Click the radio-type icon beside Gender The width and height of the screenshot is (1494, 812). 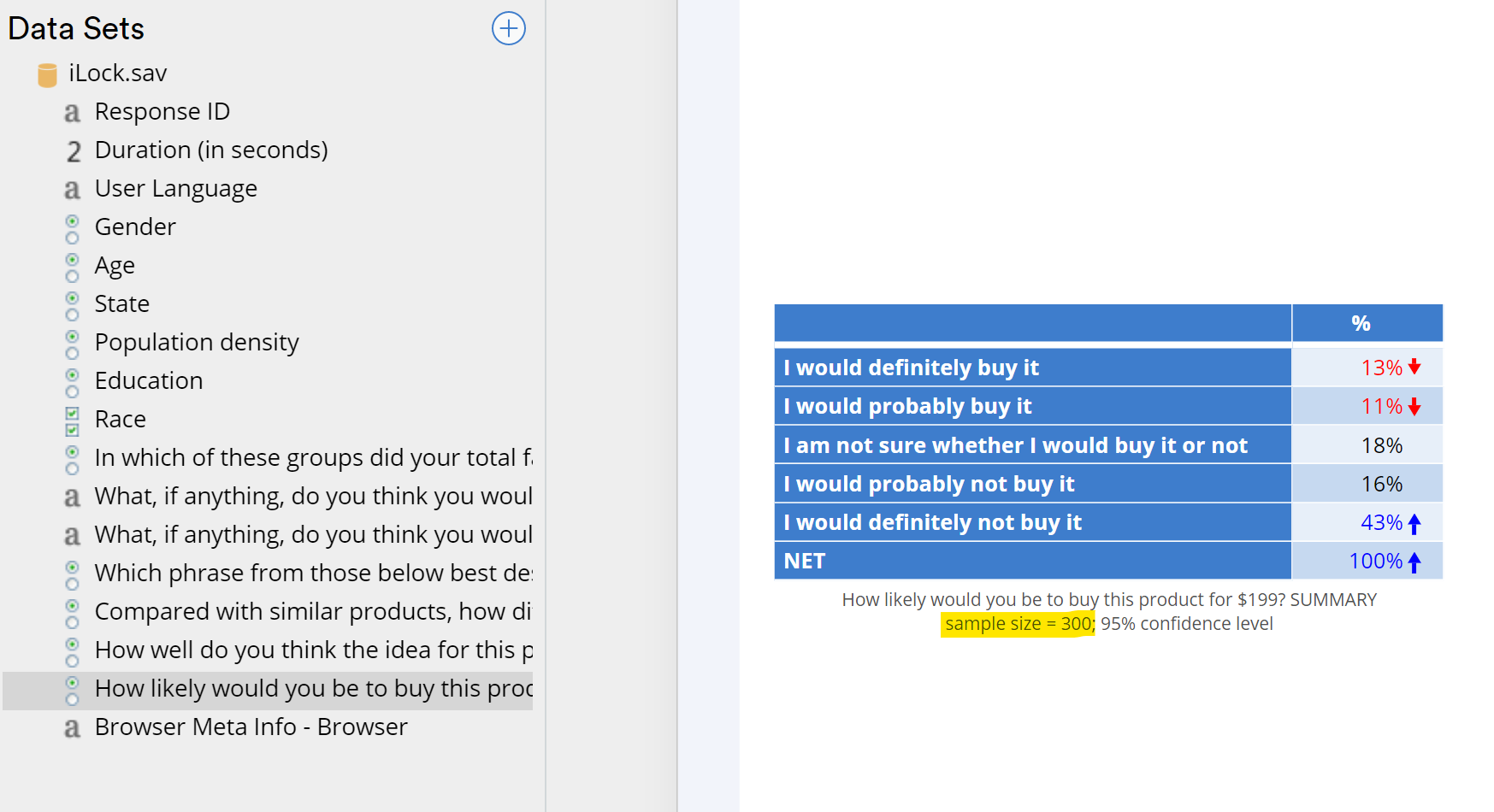point(73,228)
